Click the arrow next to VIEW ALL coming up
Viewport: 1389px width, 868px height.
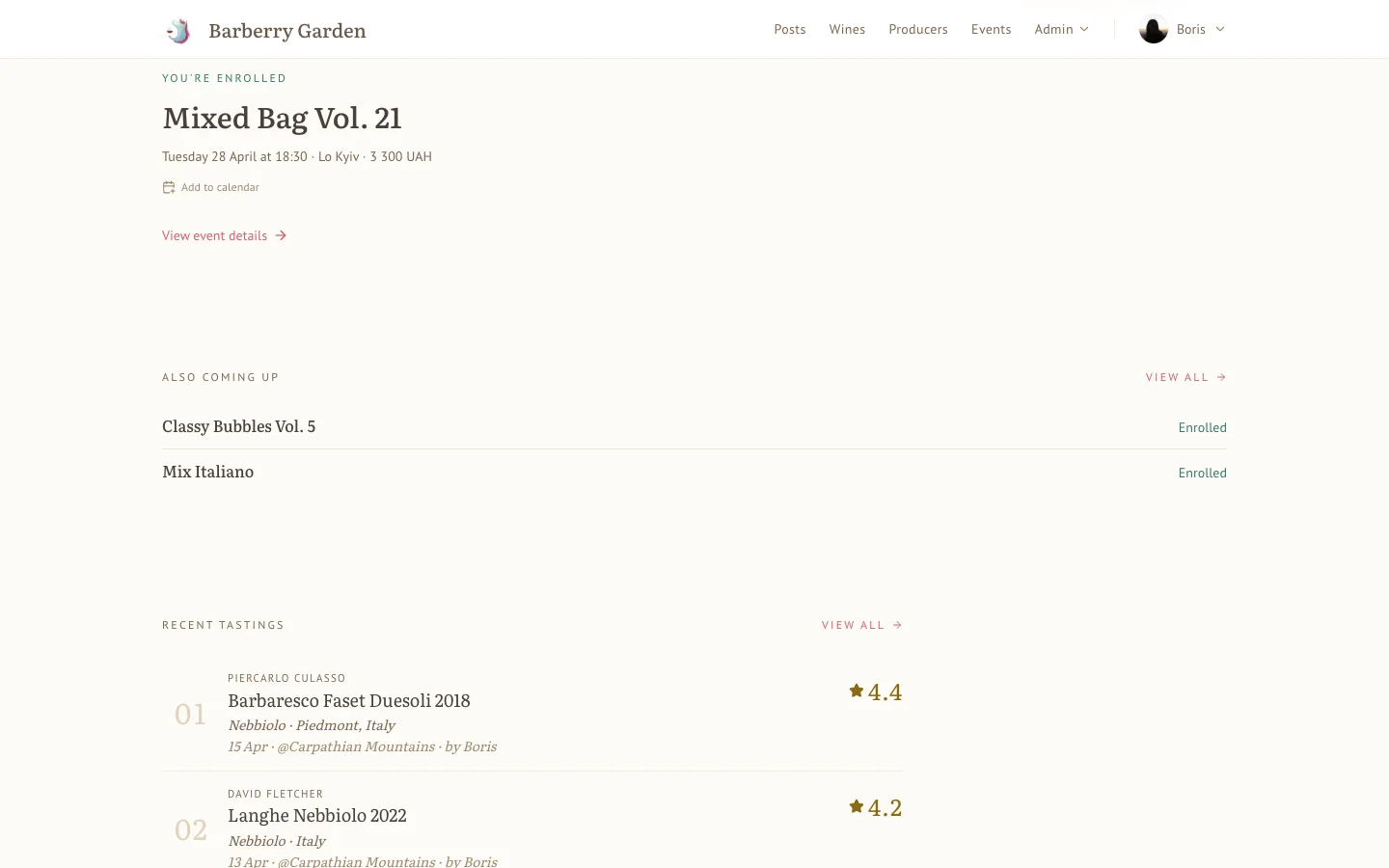(x=1220, y=377)
